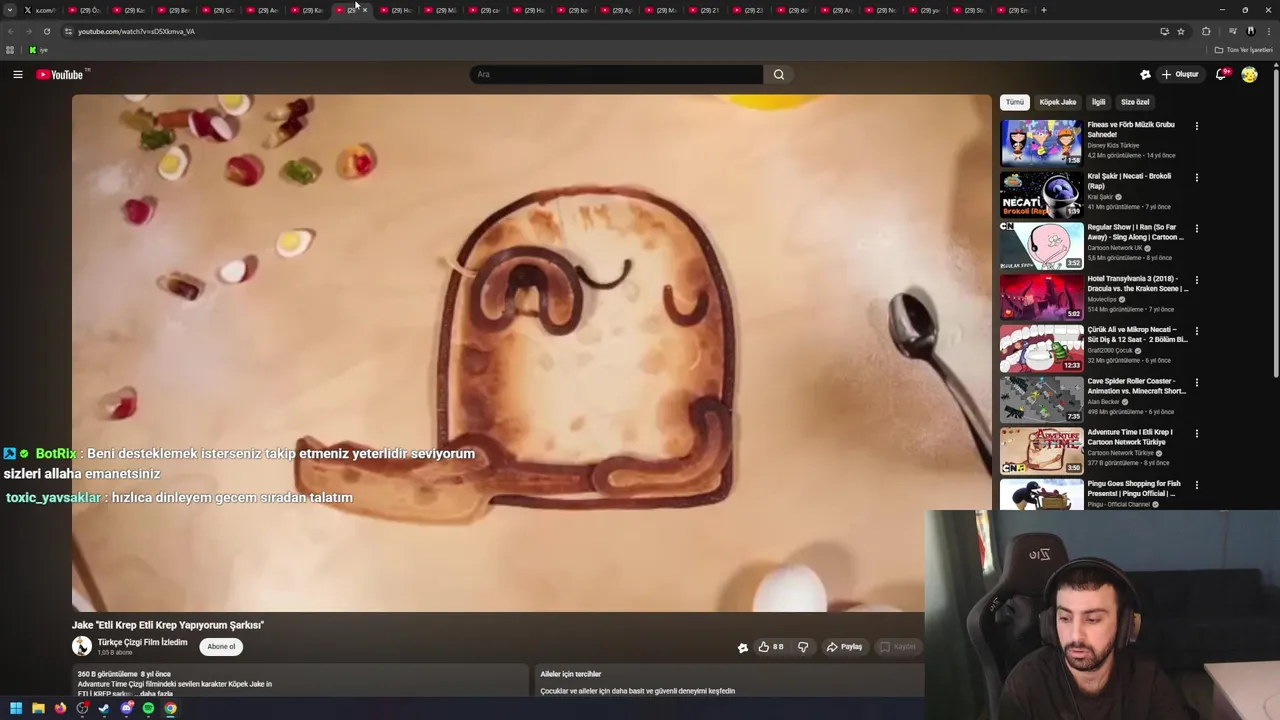Click Aileler için tercihler heading

(571, 674)
